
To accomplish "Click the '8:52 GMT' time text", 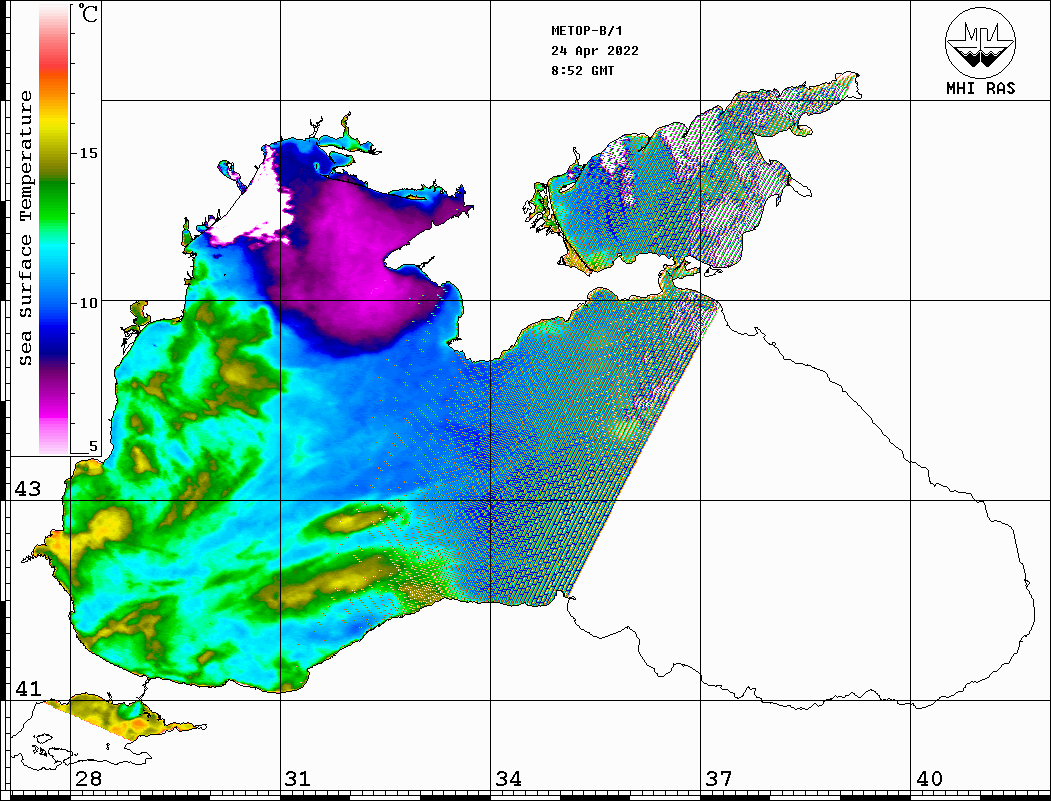I will pyautogui.click(x=582, y=70).
